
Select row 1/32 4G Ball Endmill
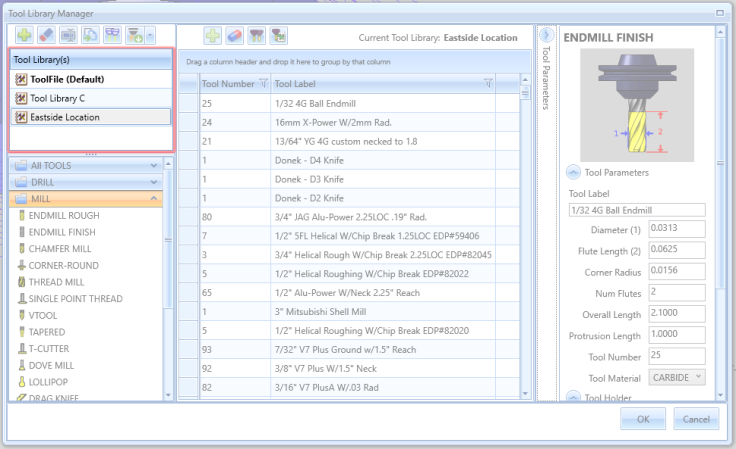tap(350, 103)
